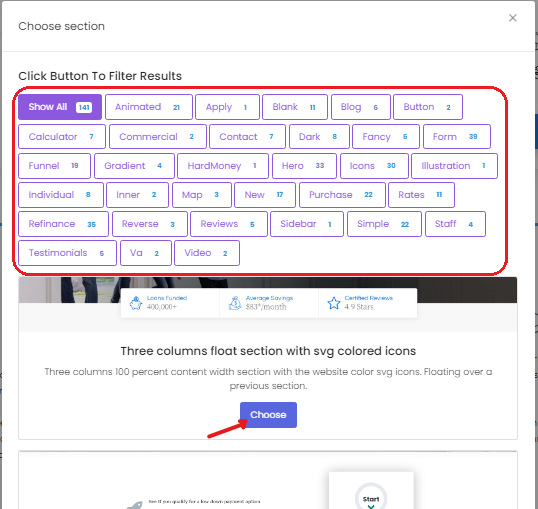This screenshot has height=509, width=538.
Task: Filter sections by Animated
Action: pyautogui.click(x=149, y=107)
